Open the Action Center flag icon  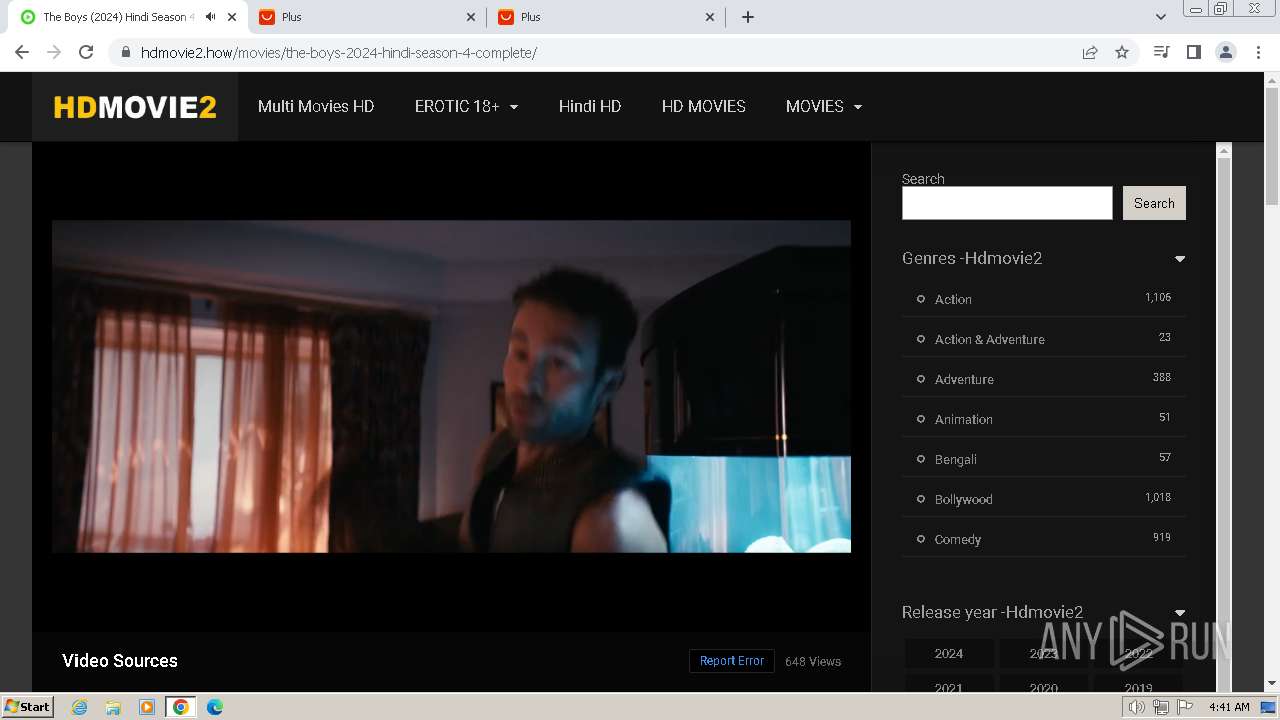point(1185,707)
